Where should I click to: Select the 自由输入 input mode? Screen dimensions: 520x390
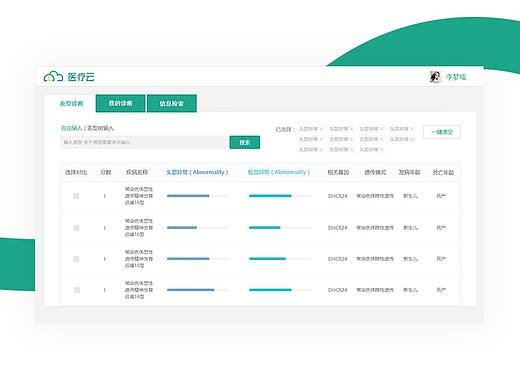point(71,128)
